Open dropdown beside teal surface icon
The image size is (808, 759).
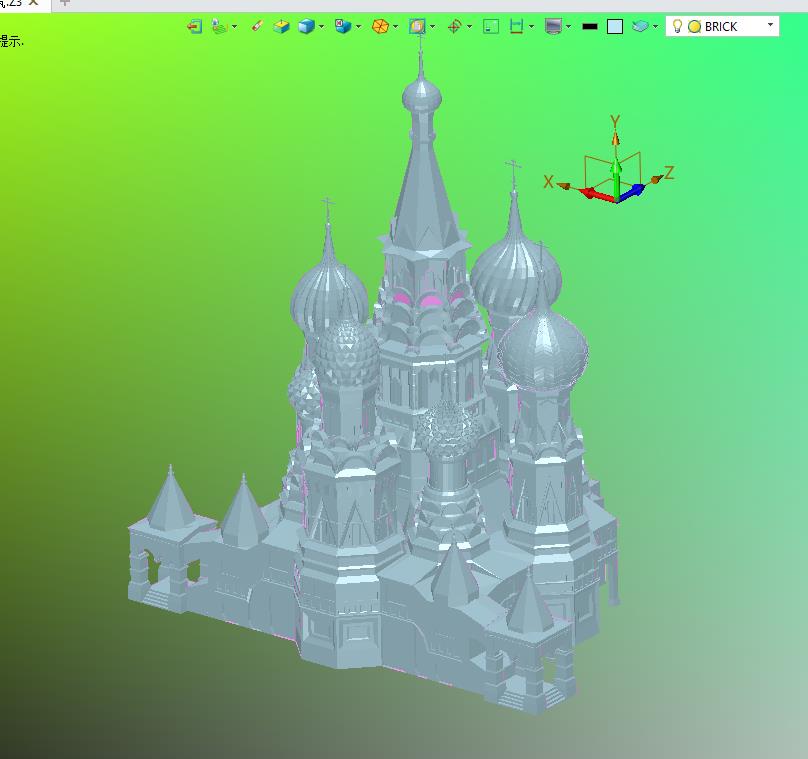pyautogui.click(x=655, y=26)
